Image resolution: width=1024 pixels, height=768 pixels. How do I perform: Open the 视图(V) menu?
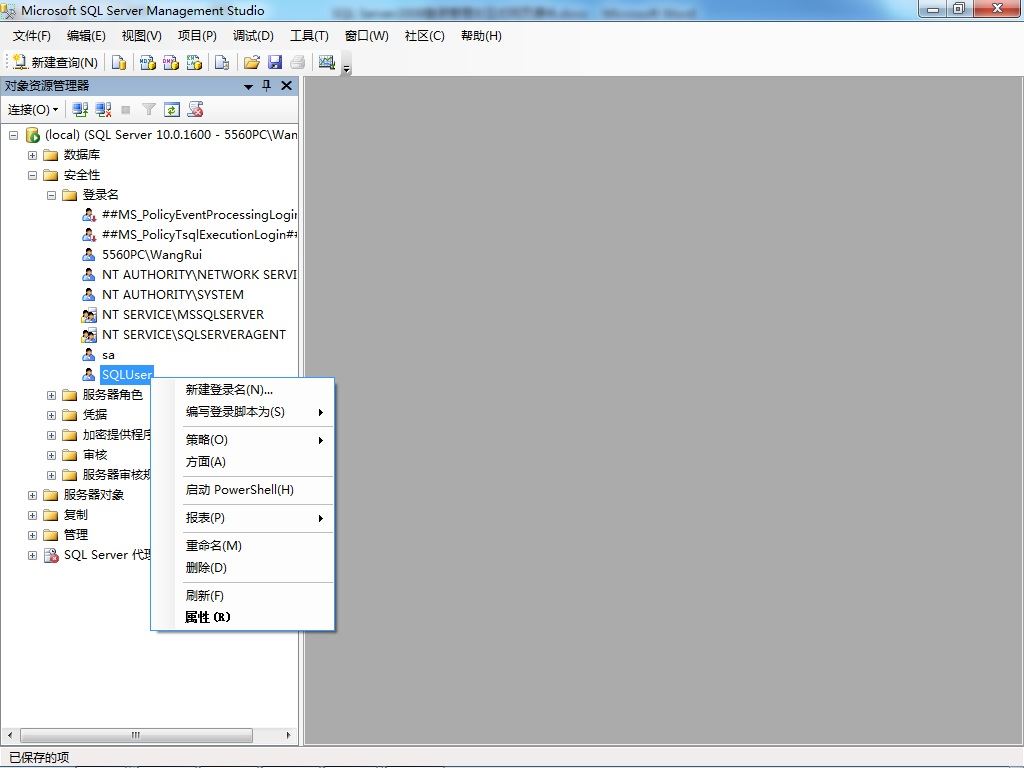[142, 36]
